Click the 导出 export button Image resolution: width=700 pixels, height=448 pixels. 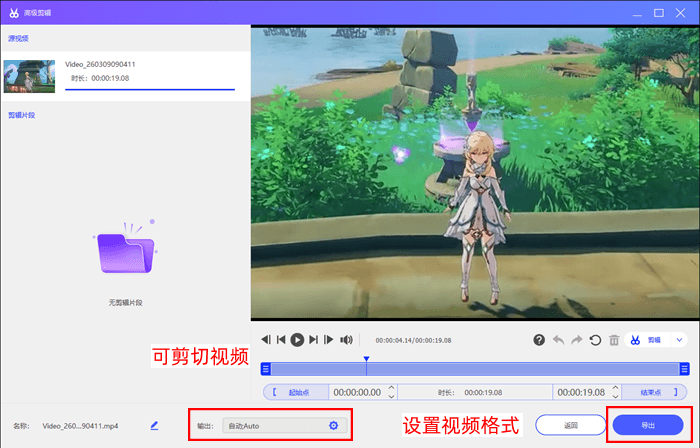[x=648, y=425]
